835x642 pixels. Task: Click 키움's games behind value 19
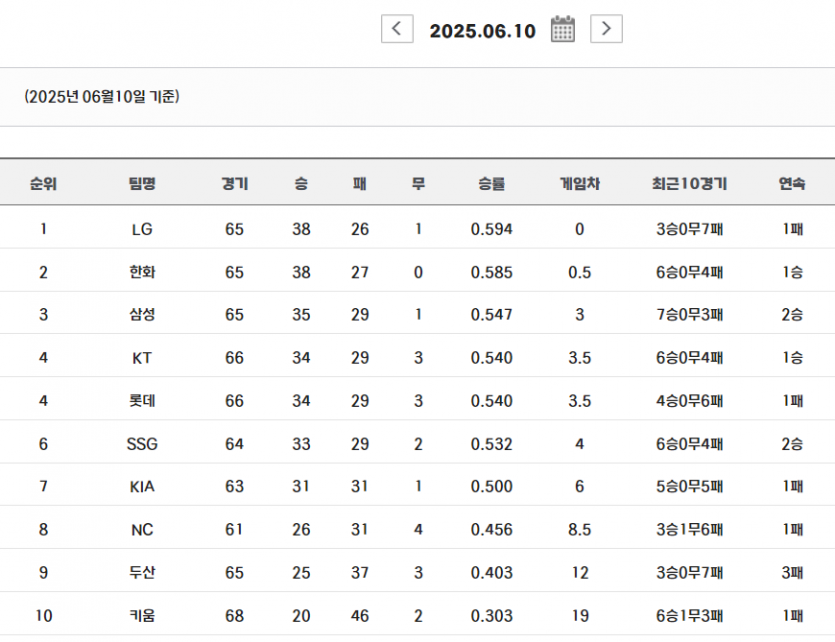pyautogui.click(x=580, y=616)
